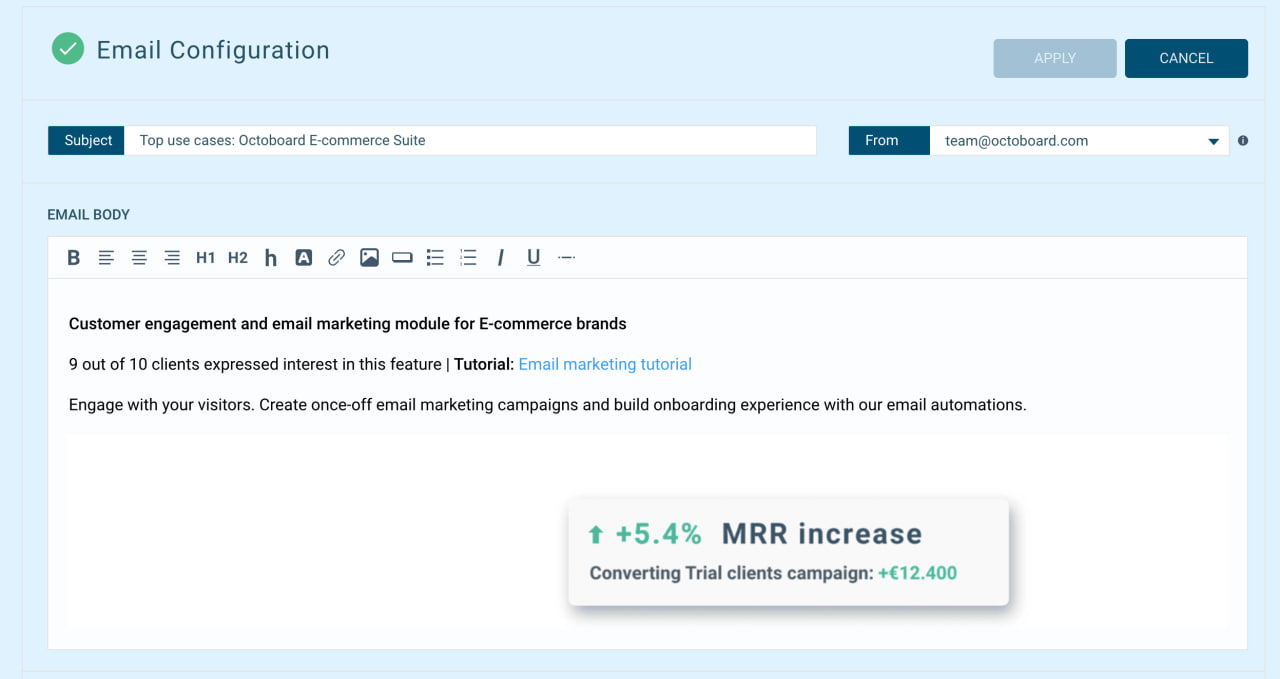The width and height of the screenshot is (1280, 679).
Task: Open the From address dropdown arrow
Action: (x=1214, y=141)
